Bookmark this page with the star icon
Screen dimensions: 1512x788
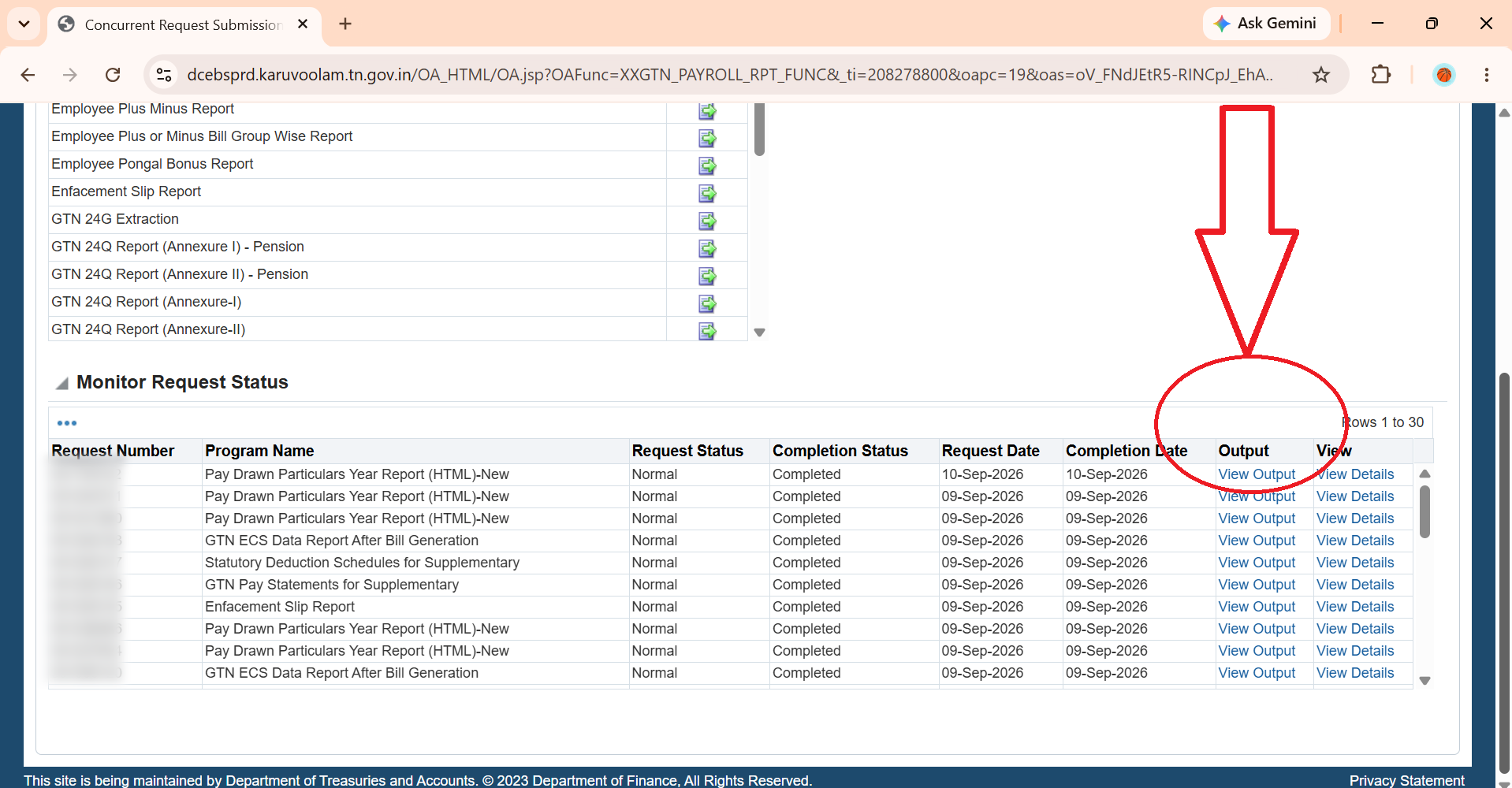pyautogui.click(x=1321, y=75)
